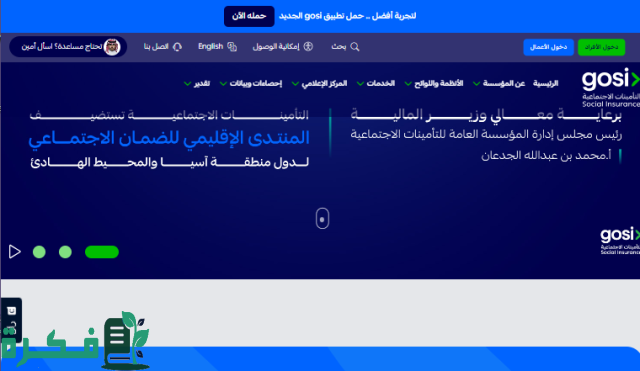Click the gosi logo in navigation bar
The image size is (640, 371).
click(611, 88)
